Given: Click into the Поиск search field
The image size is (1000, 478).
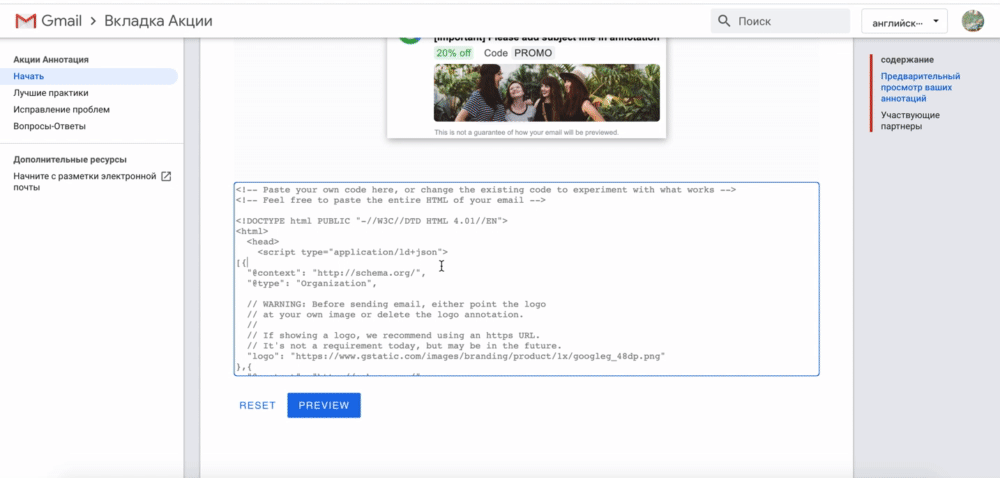Looking at the screenshot, I should click(780, 21).
